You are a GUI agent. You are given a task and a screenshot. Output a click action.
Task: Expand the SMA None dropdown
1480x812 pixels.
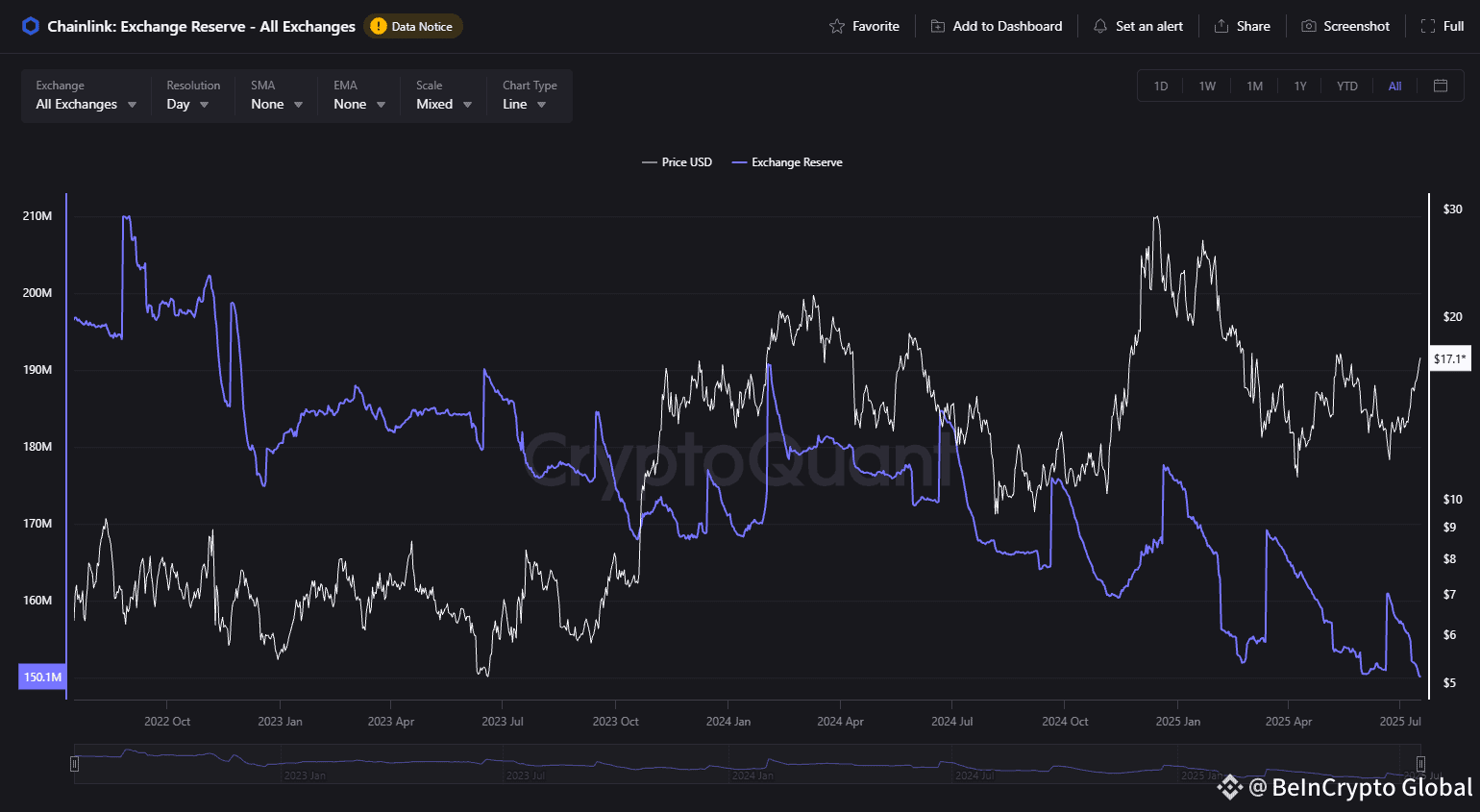(x=277, y=95)
